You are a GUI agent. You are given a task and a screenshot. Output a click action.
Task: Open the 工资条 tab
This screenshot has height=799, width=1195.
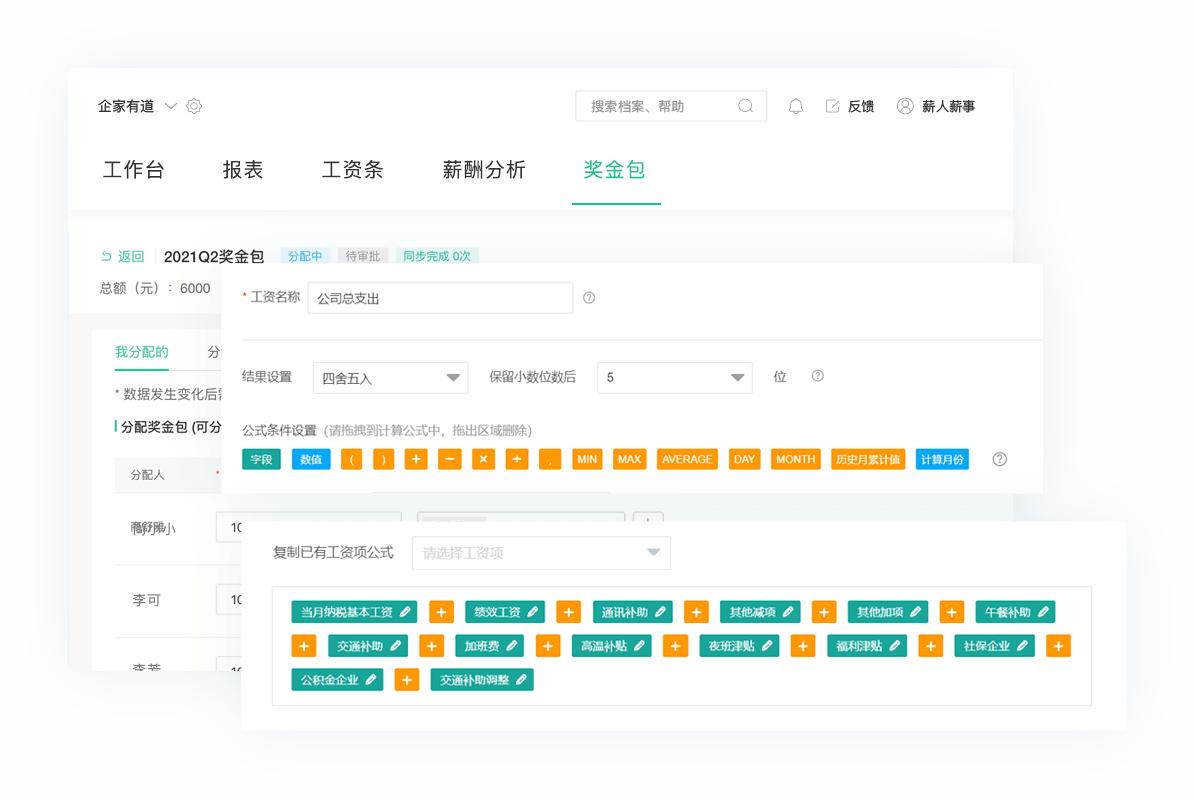coord(352,170)
